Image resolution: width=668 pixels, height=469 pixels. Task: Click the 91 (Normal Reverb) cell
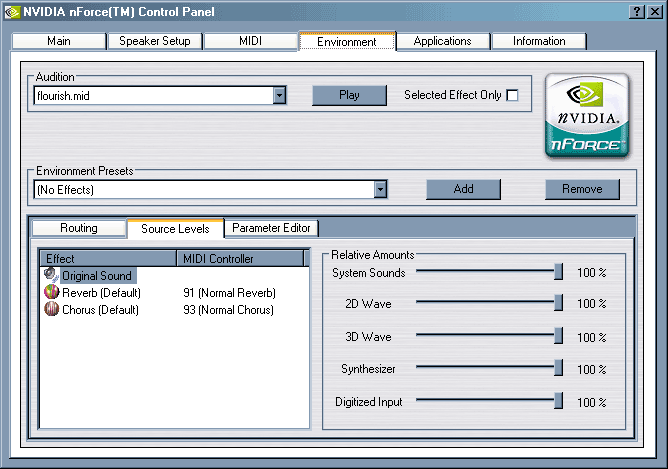click(x=230, y=293)
